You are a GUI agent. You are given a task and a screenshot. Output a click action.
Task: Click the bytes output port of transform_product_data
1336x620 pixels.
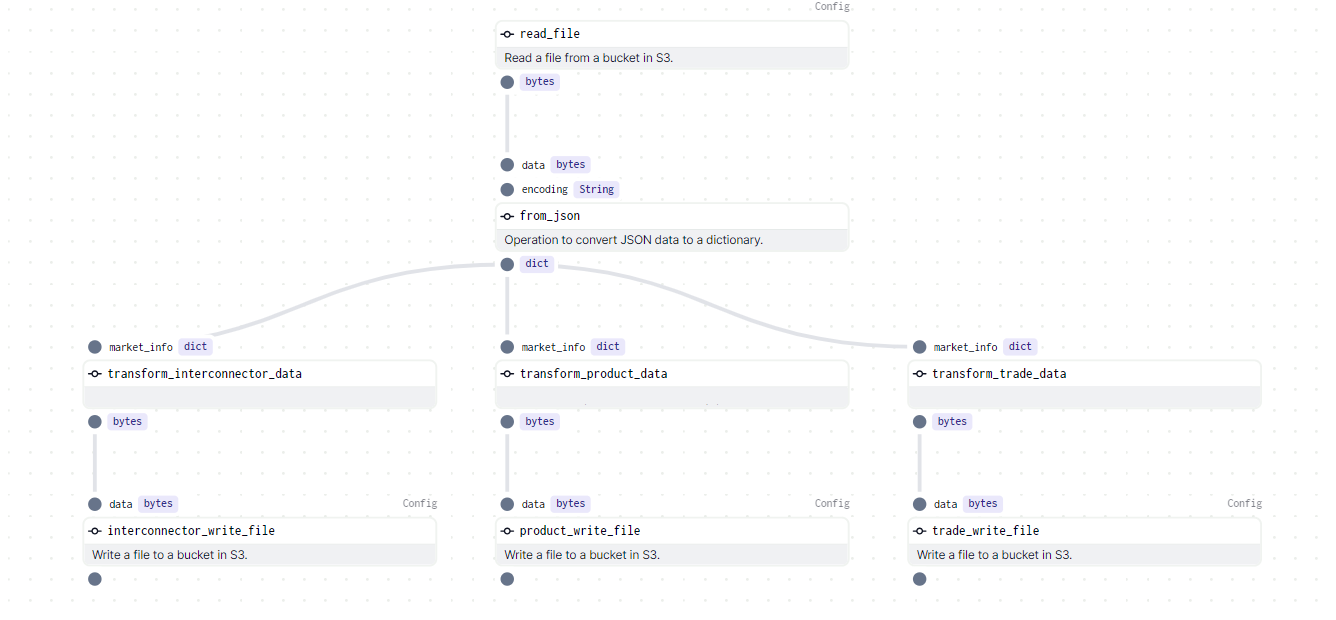(507, 421)
